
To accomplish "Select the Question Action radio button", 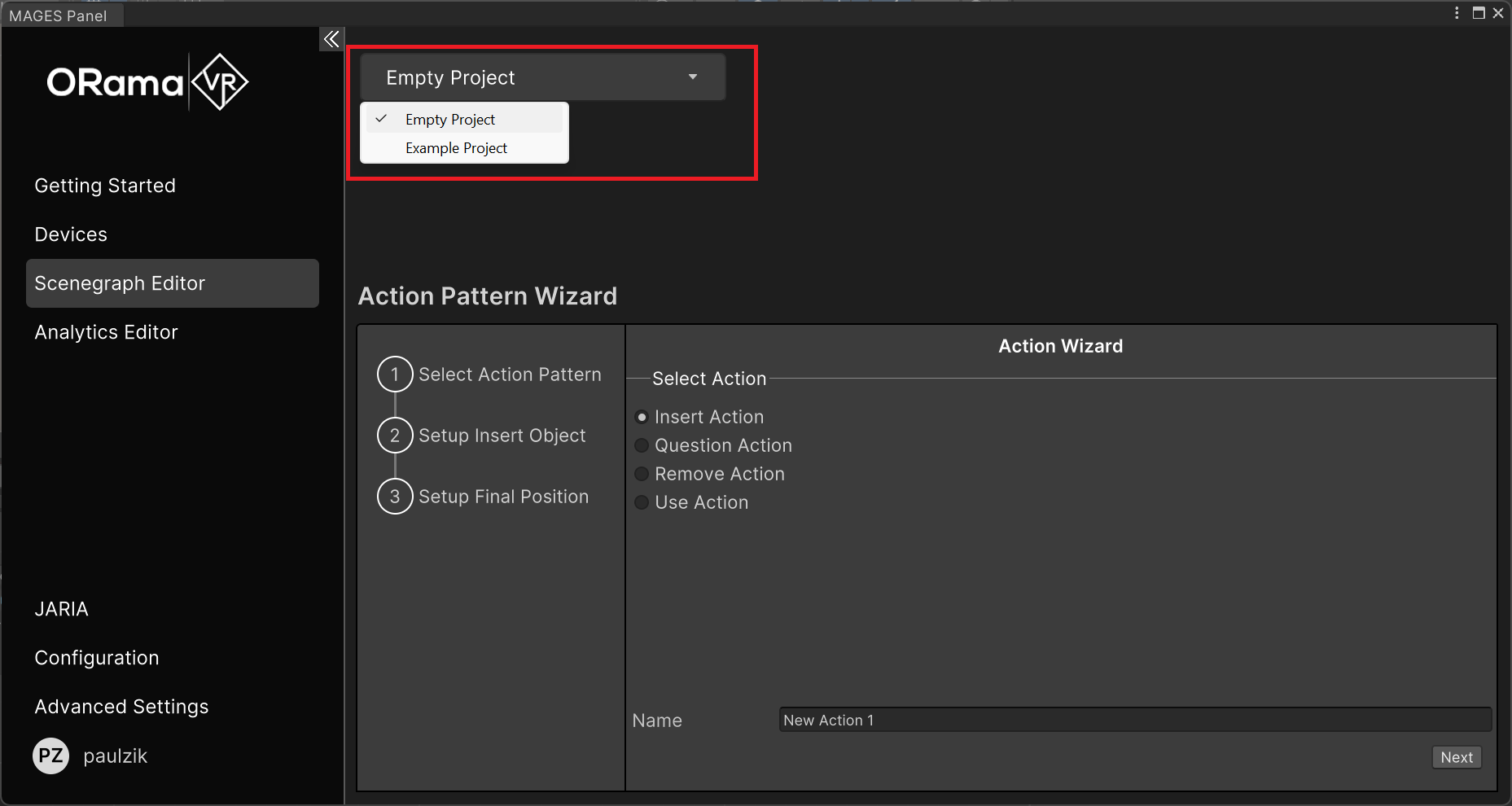I will (642, 445).
